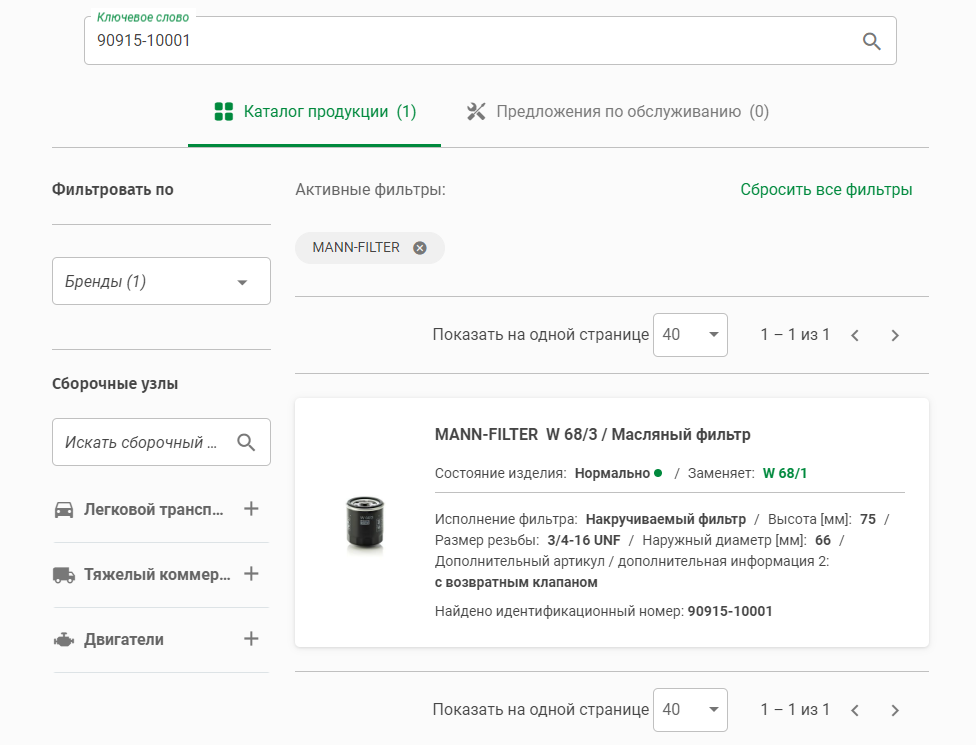The width and height of the screenshot is (976, 745).
Task: Click the magnifier icon in assembly search
Action: [x=246, y=443]
